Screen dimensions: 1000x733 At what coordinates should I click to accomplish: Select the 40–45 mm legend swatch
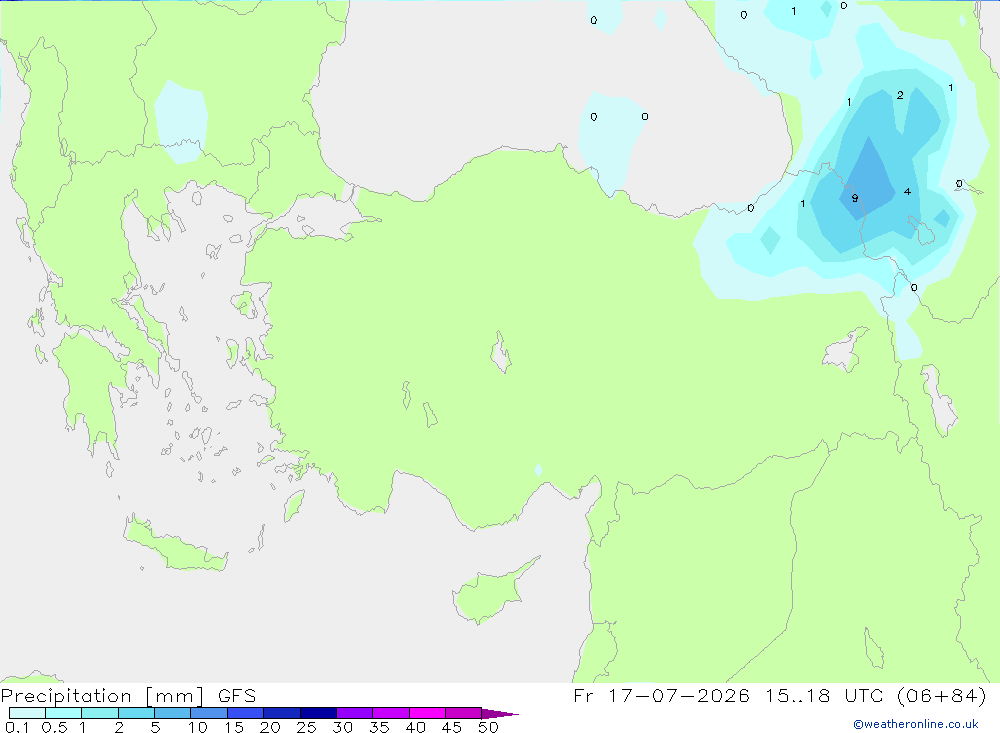click(427, 713)
